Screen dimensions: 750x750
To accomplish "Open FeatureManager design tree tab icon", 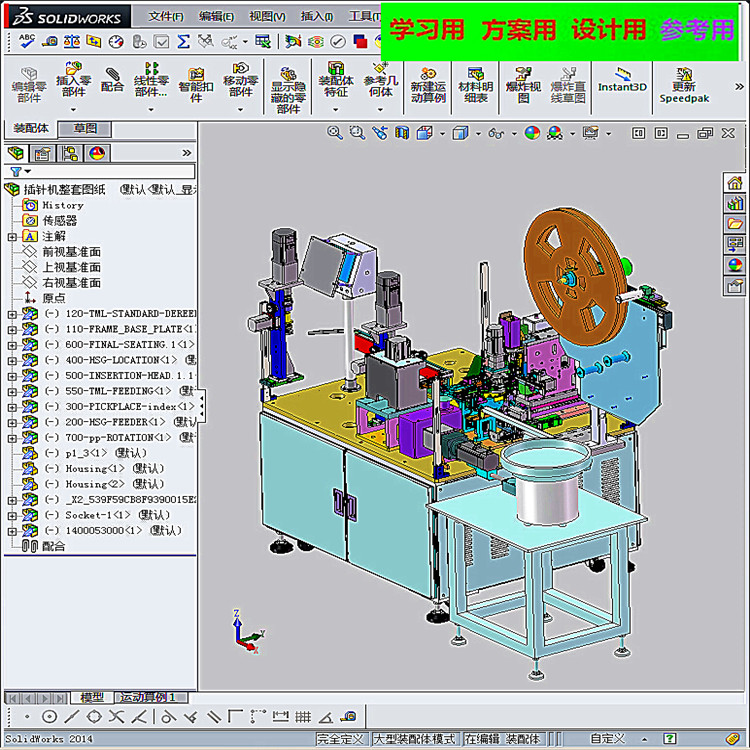I will (x=16, y=153).
